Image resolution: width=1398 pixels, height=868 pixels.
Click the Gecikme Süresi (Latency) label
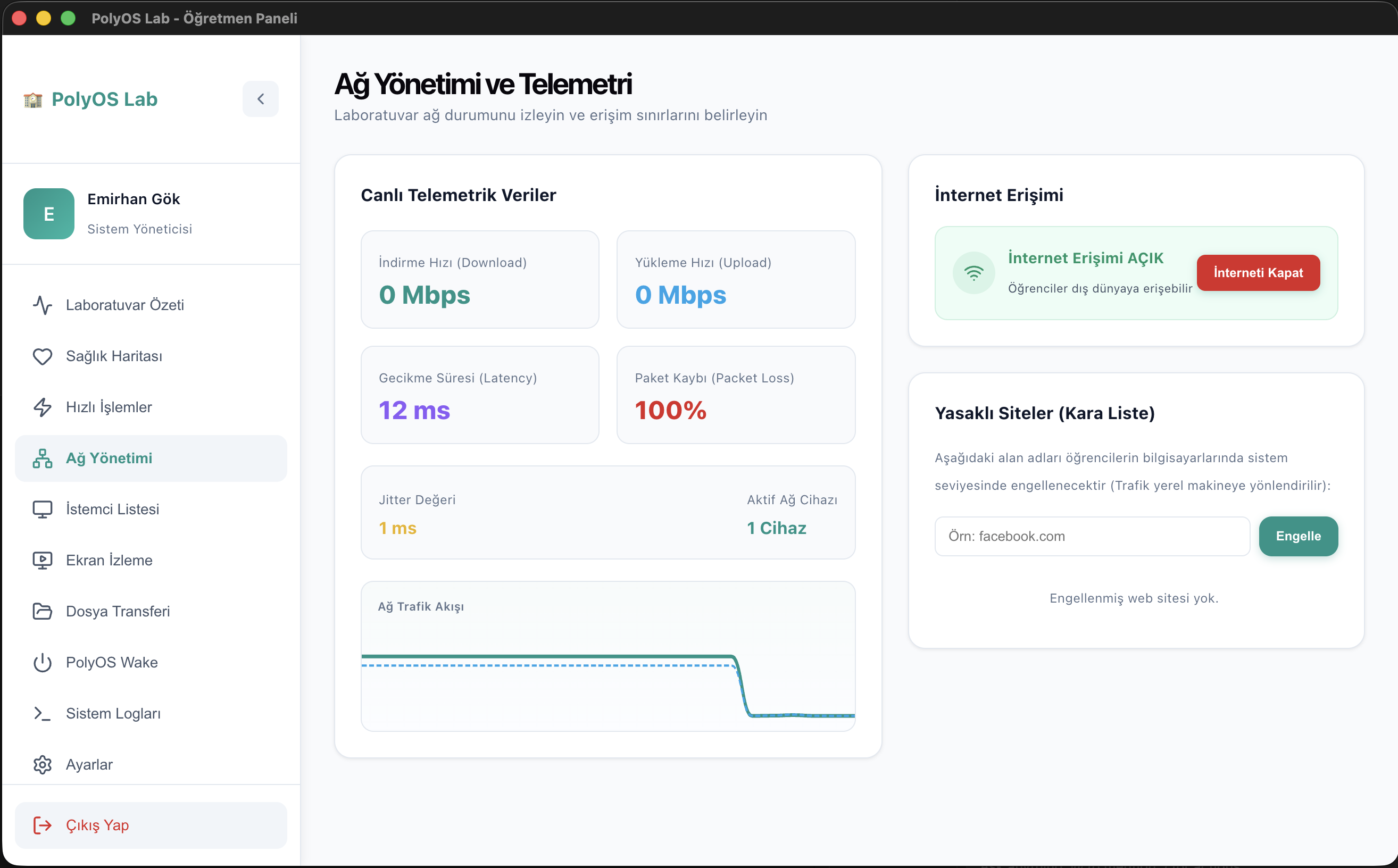457,378
